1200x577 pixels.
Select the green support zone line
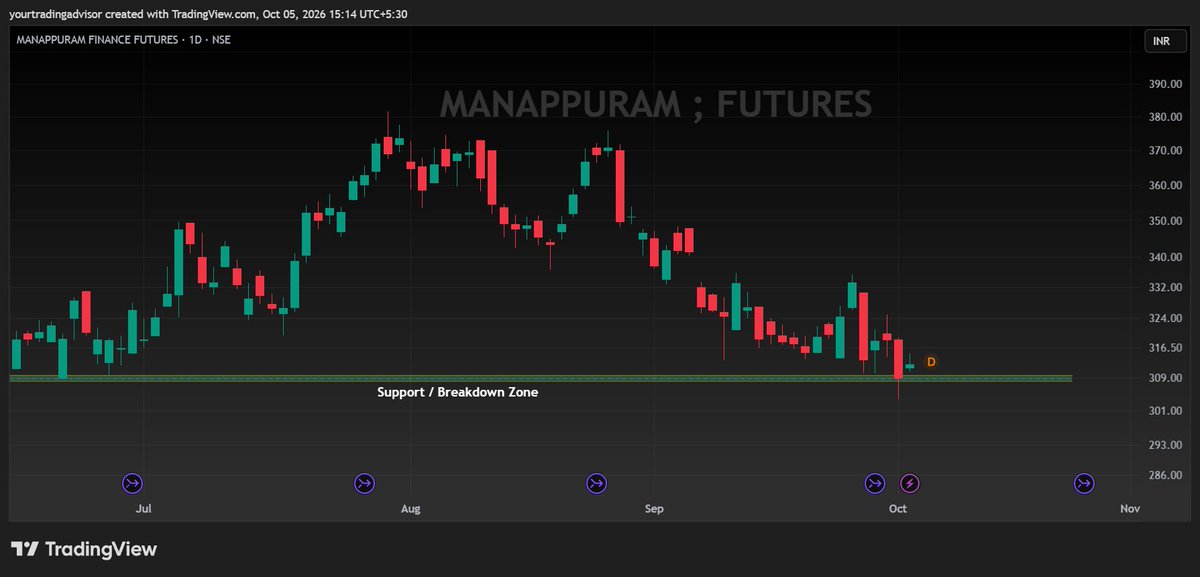tap(541, 378)
